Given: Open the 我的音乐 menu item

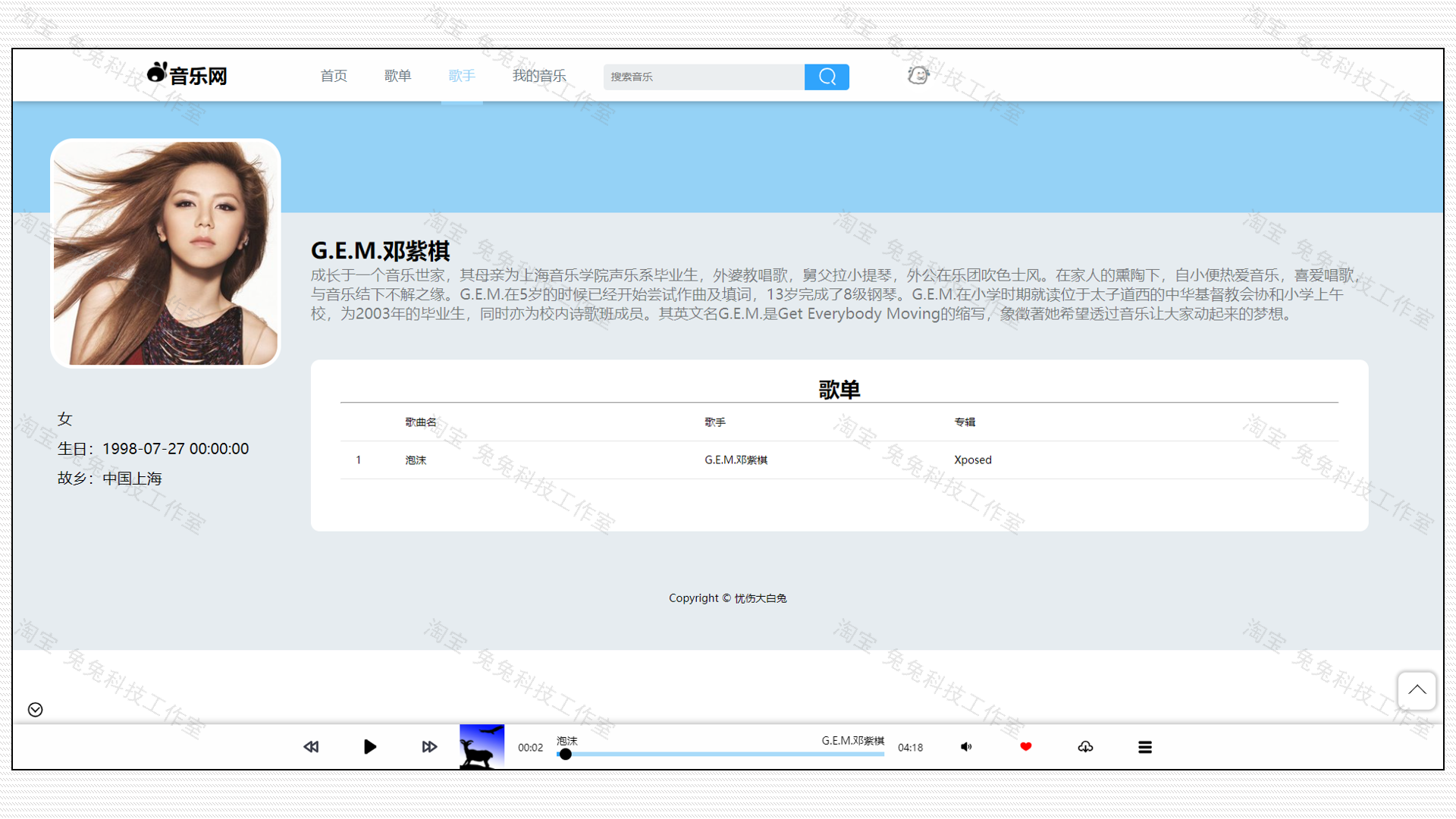Looking at the screenshot, I should point(538,76).
